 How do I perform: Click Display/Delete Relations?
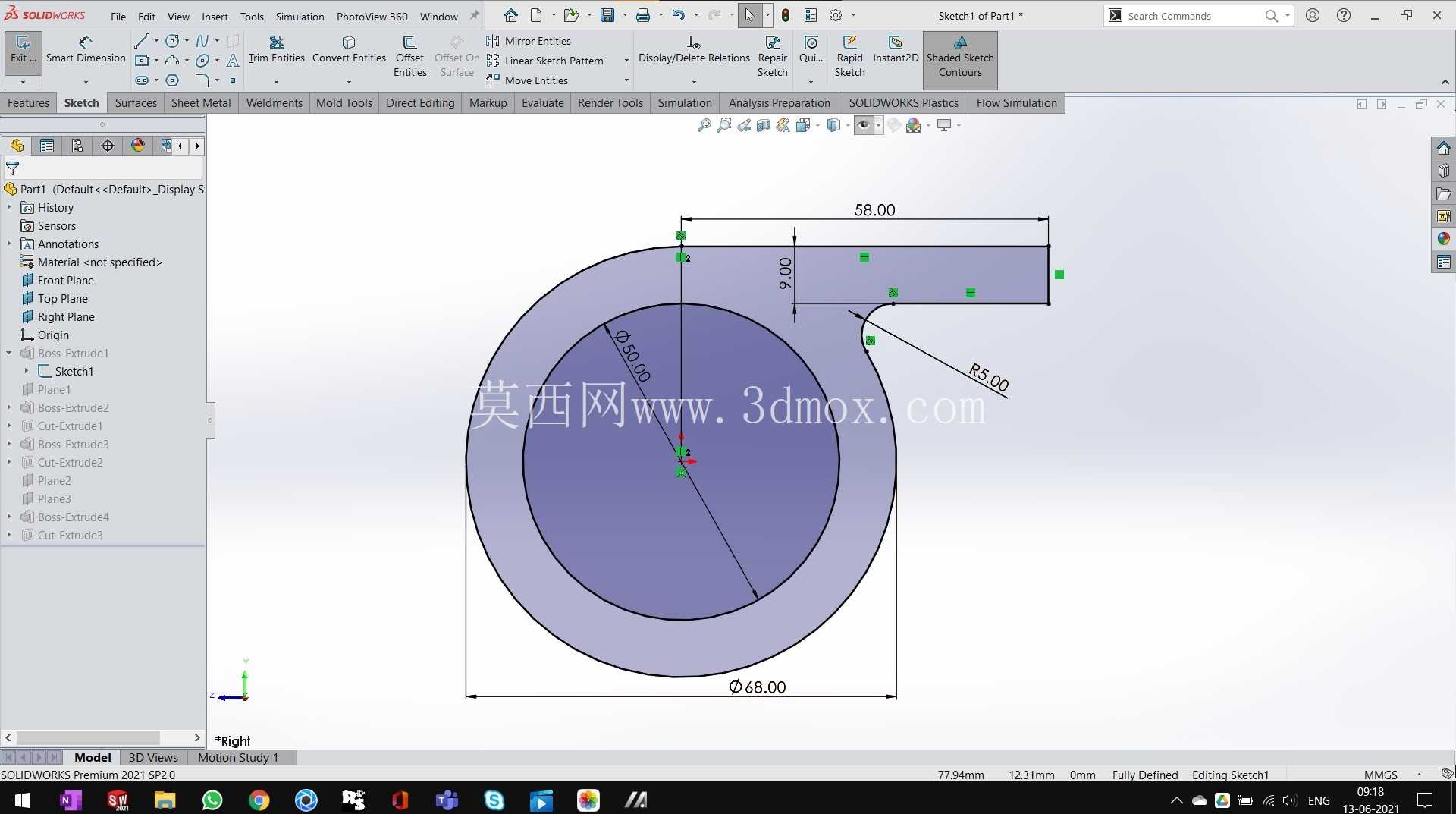pyautogui.click(x=694, y=49)
